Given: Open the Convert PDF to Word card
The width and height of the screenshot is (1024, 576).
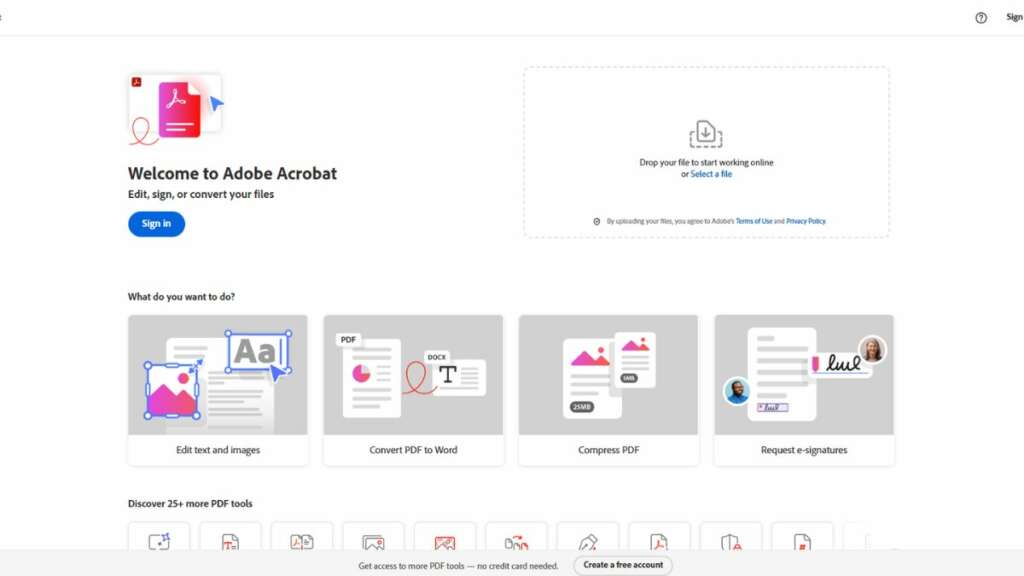Looking at the screenshot, I should click(x=413, y=390).
